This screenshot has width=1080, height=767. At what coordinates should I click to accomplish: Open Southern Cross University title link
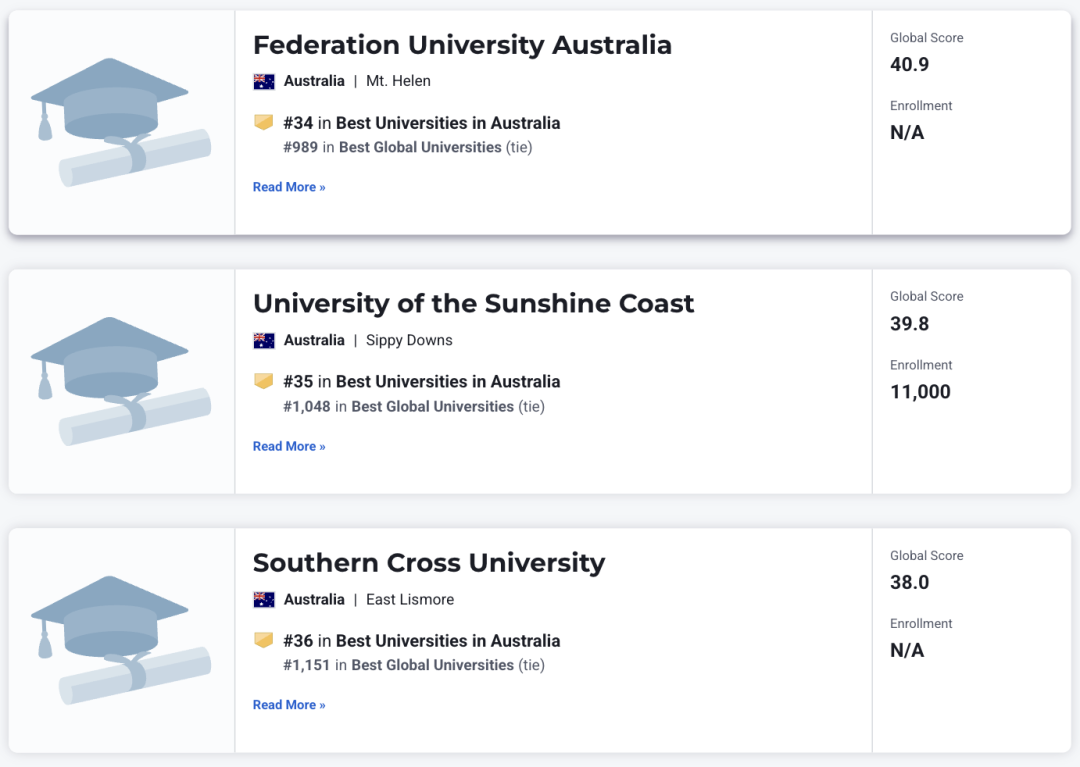click(x=429, y=563)
